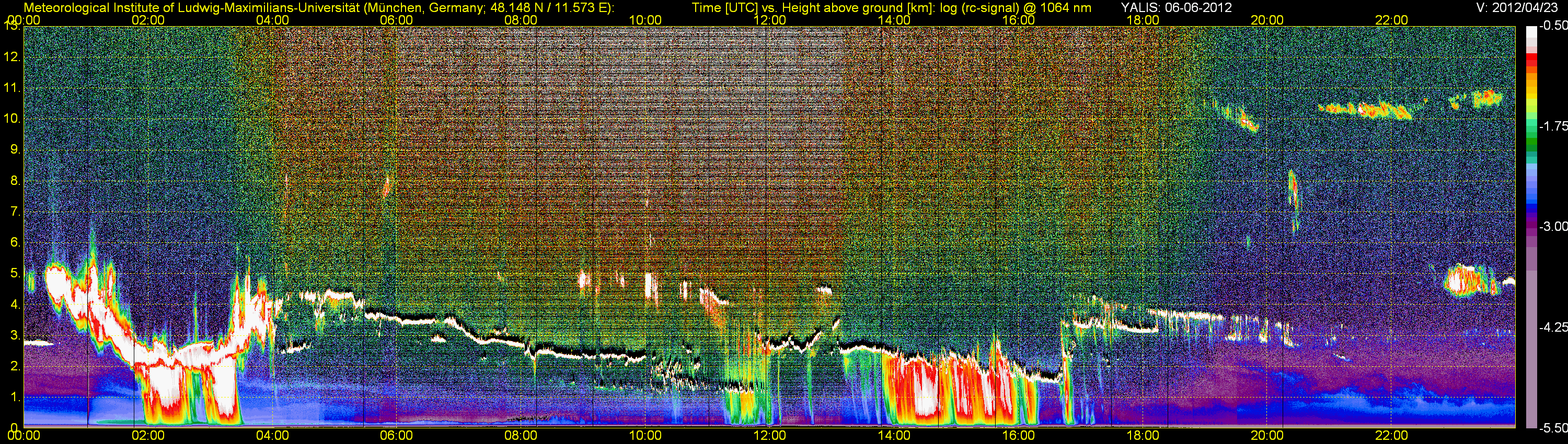
Task: Click the 16:00 label on the top time axis
Action: click(1018, 20)
